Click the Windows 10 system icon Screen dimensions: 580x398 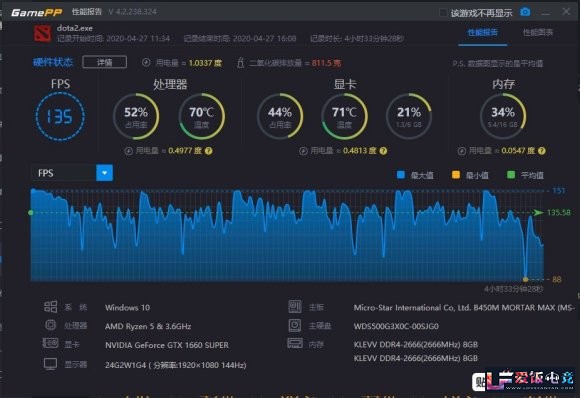(50, 307)
